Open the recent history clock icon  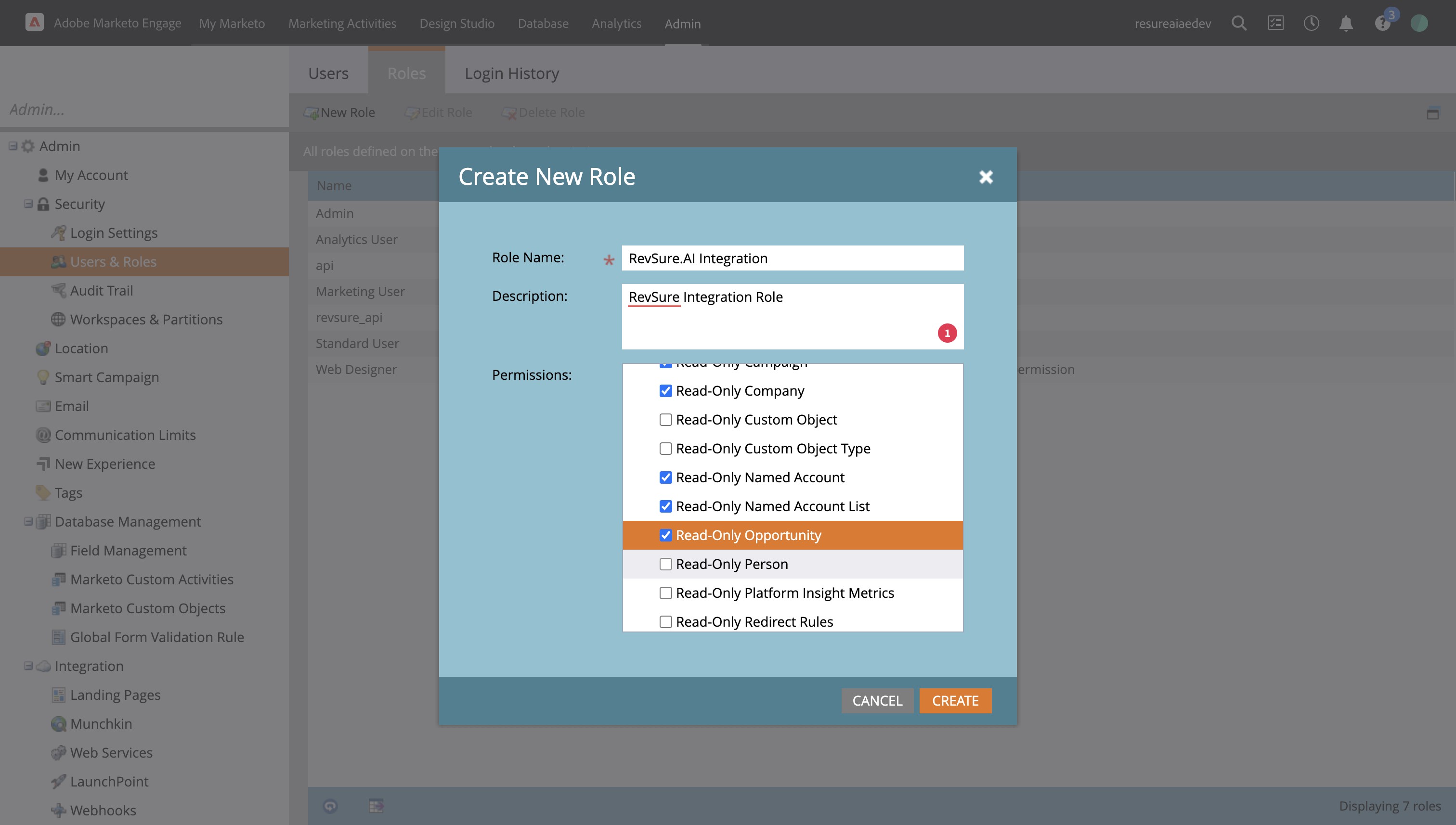point(1311,23)
